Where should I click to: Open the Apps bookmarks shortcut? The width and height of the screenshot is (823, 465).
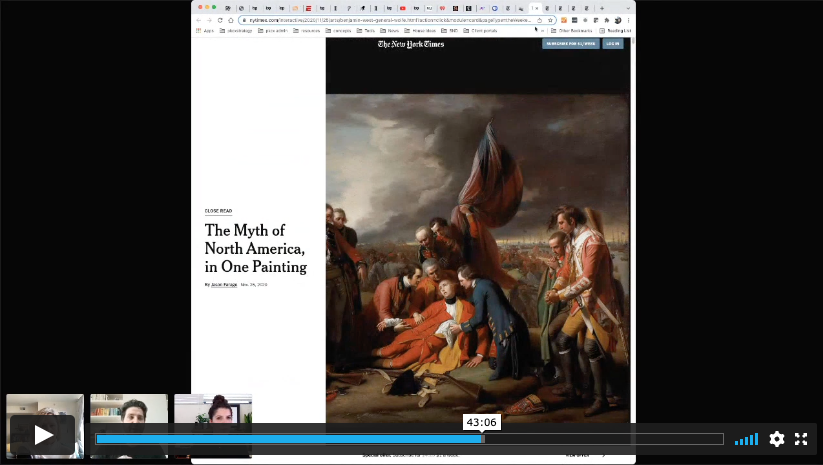click(205, 31)
